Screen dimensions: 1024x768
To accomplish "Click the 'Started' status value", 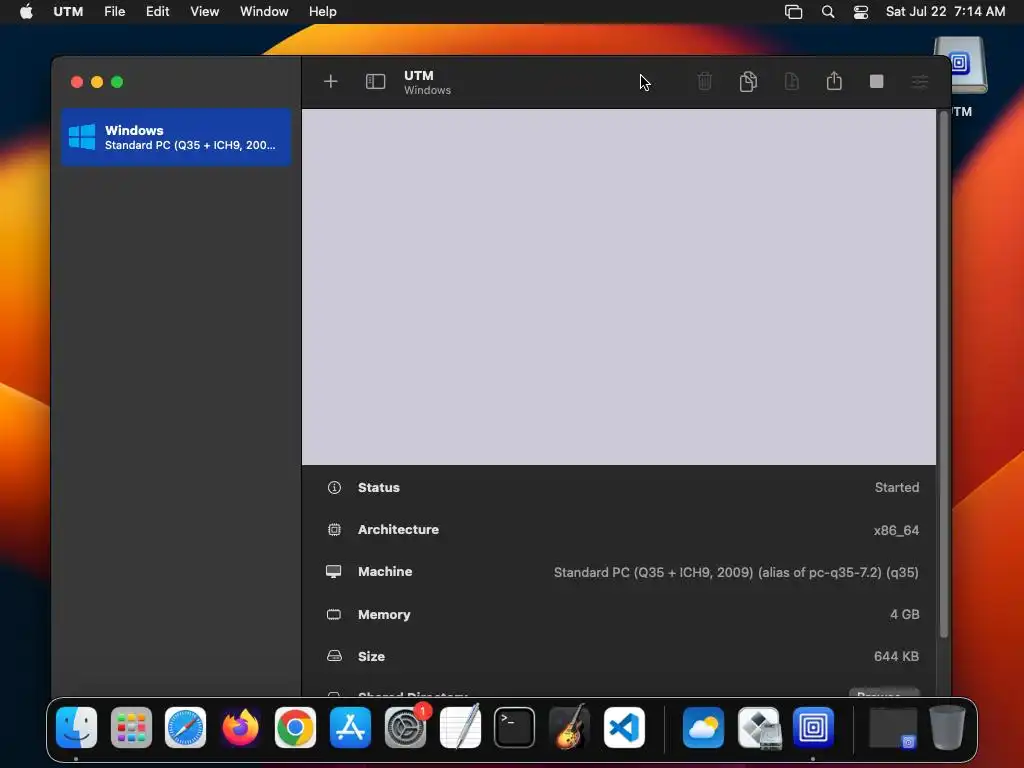I will [x=897, y=487].
